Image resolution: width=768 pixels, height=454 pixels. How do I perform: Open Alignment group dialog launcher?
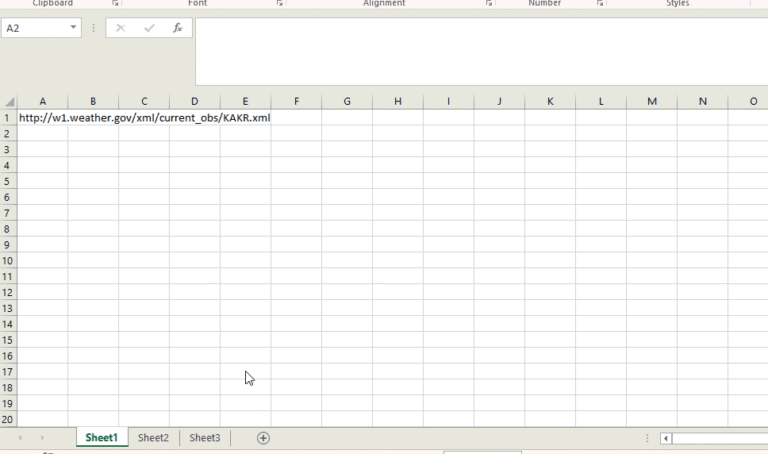point(488,3)
